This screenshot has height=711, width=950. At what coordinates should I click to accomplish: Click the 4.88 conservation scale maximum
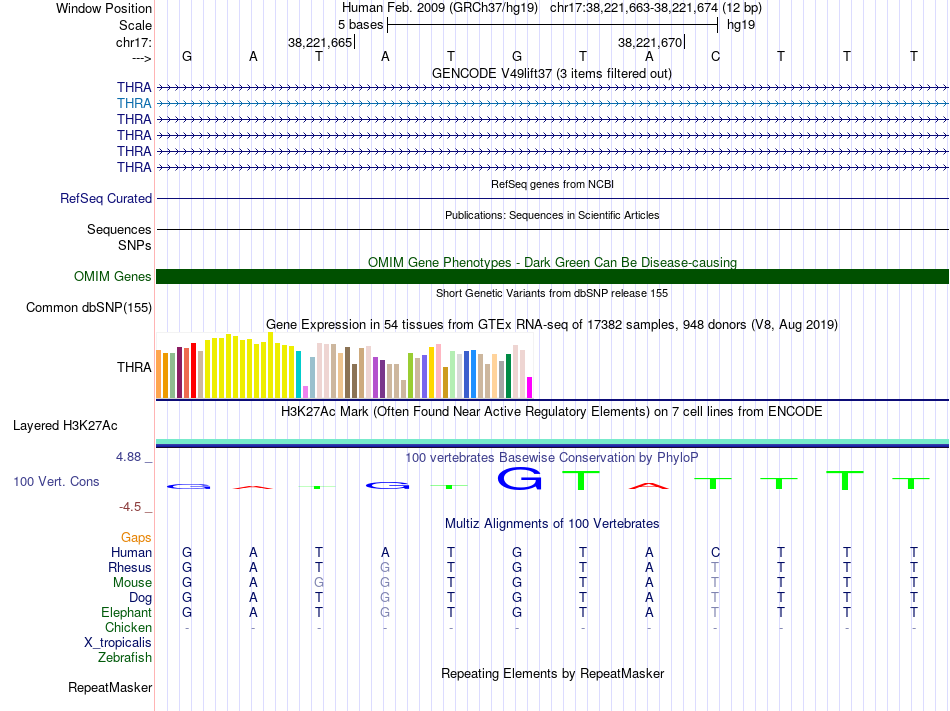tap(128, 457)
